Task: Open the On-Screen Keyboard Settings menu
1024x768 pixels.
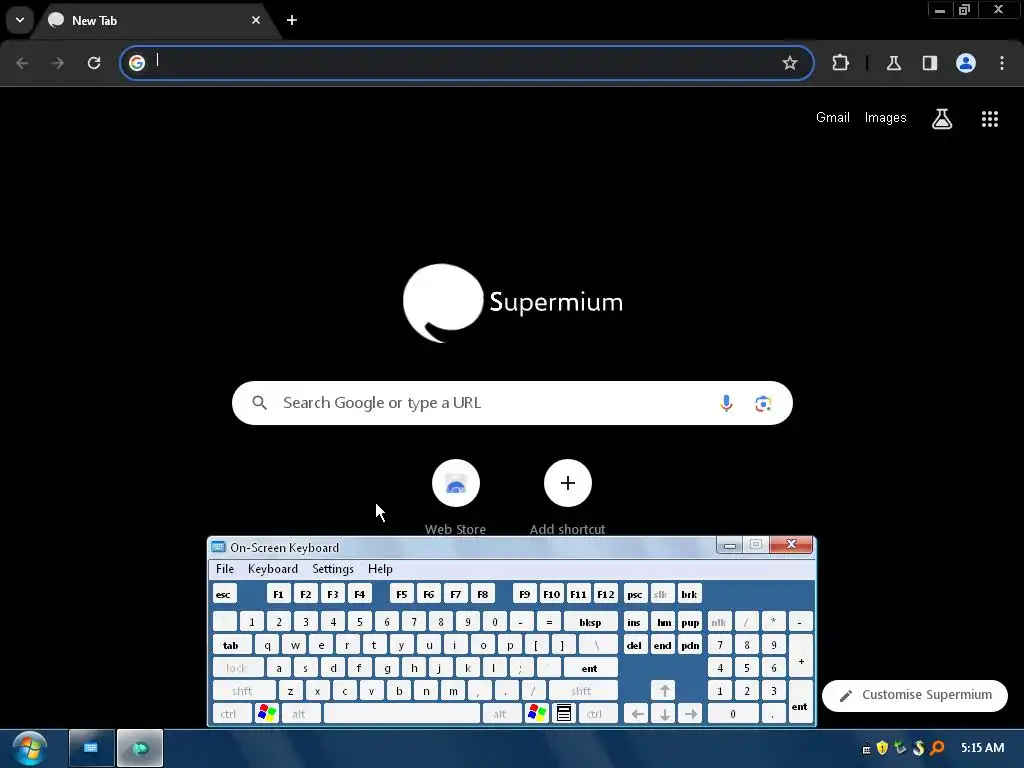Action: [332, 569]
